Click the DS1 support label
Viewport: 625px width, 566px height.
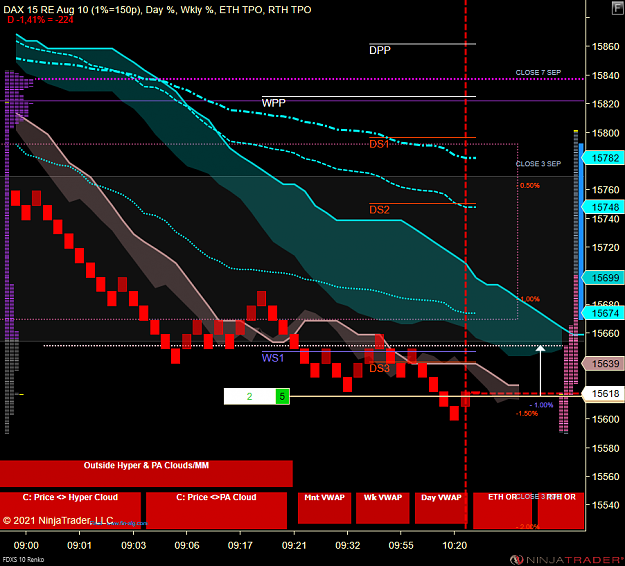(x=379, y=144)
